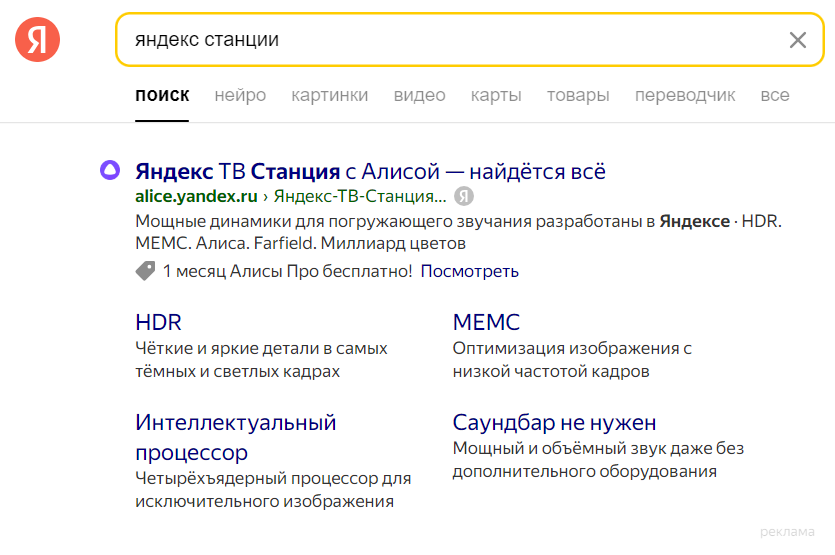Open the HDR sitelink
The height and width of the screenshot is (555, 835).
(158, 322)
